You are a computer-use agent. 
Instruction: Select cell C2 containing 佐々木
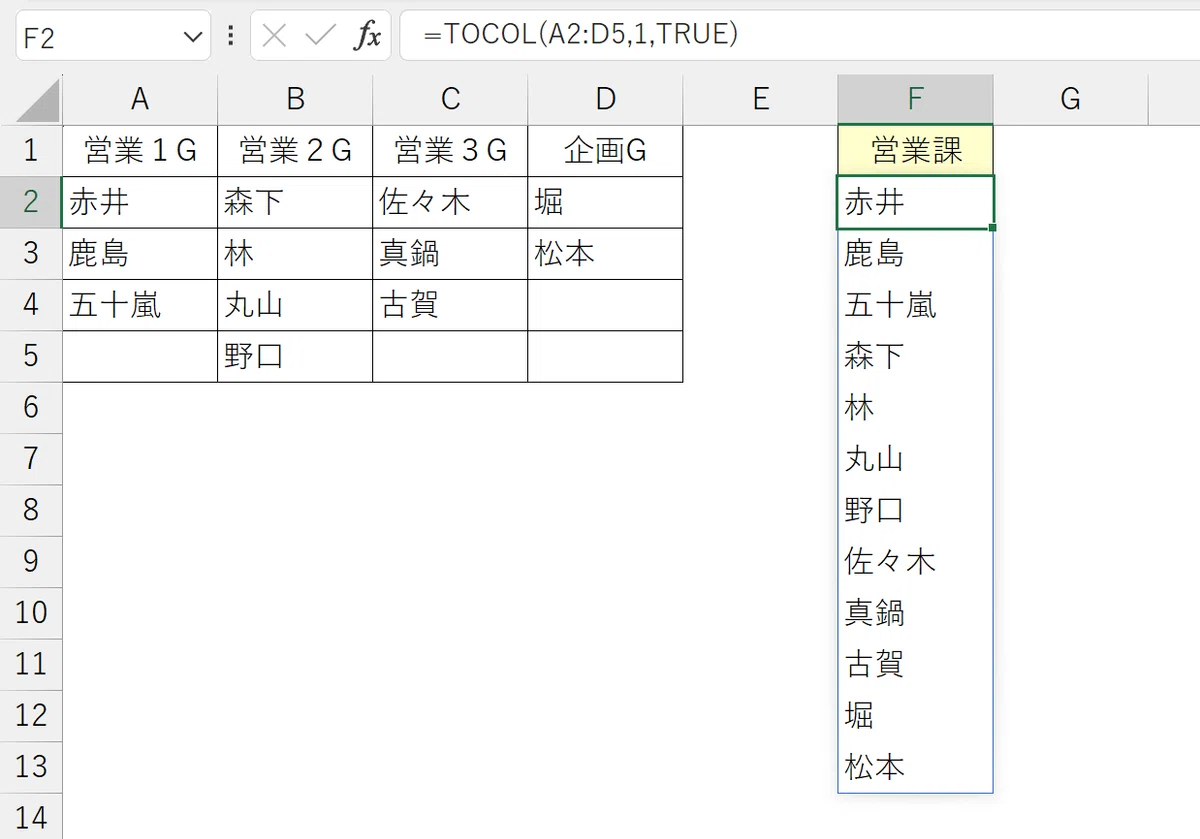coord(450,202)
